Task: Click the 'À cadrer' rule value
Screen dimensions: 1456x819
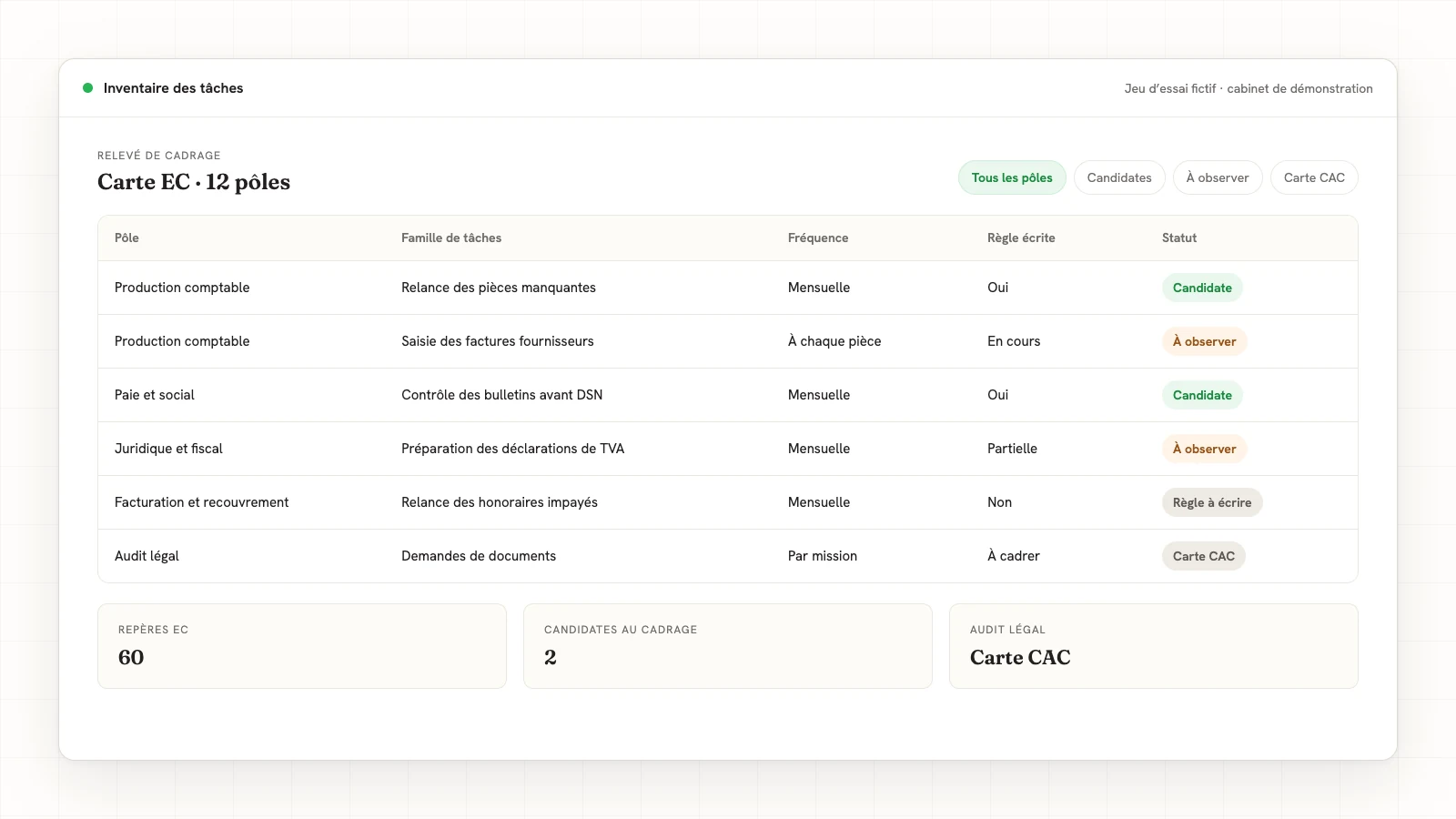Action: coord(1014,556)
